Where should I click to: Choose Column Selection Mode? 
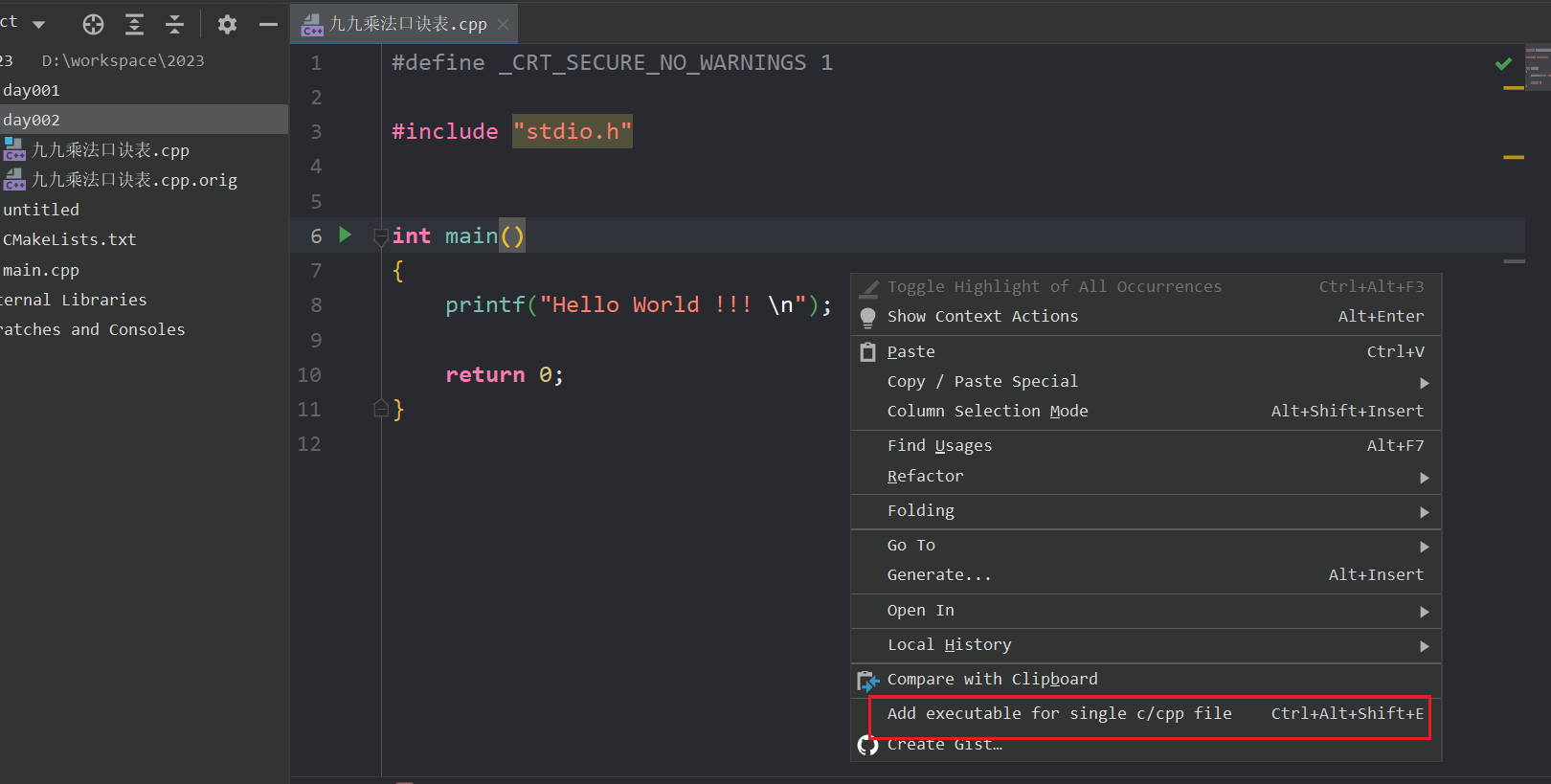pyautogui.click(x=1146, y=411)
